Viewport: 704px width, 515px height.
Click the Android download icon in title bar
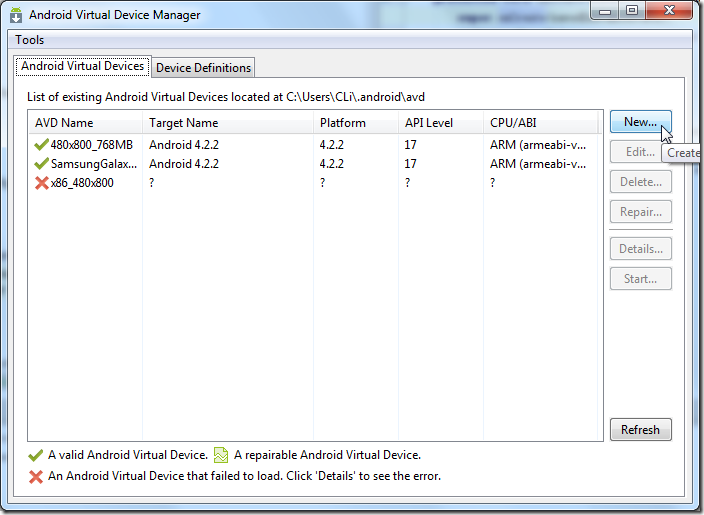pos(16,15)
